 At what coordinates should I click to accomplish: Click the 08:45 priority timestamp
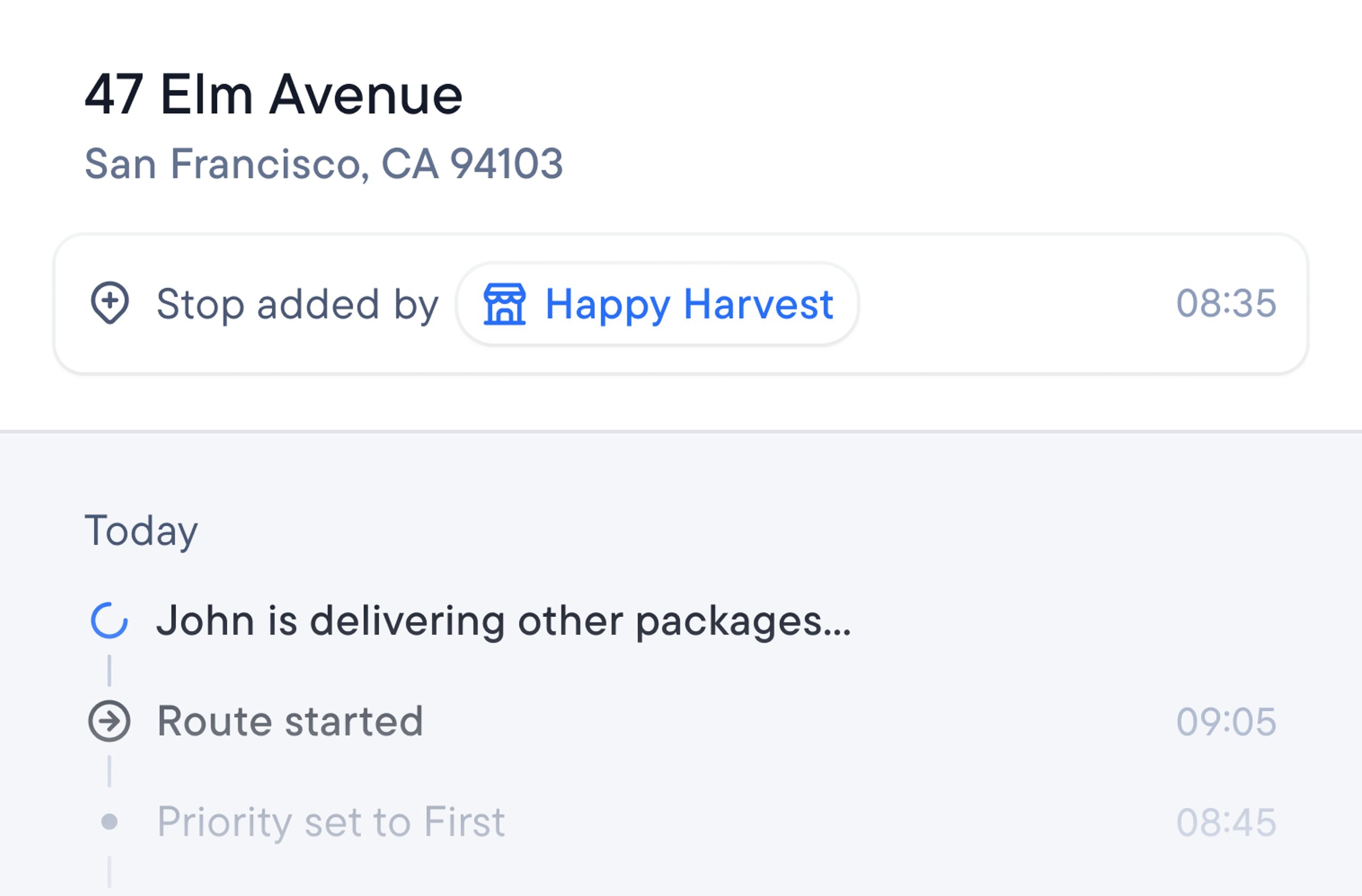tap(1226, 822)
